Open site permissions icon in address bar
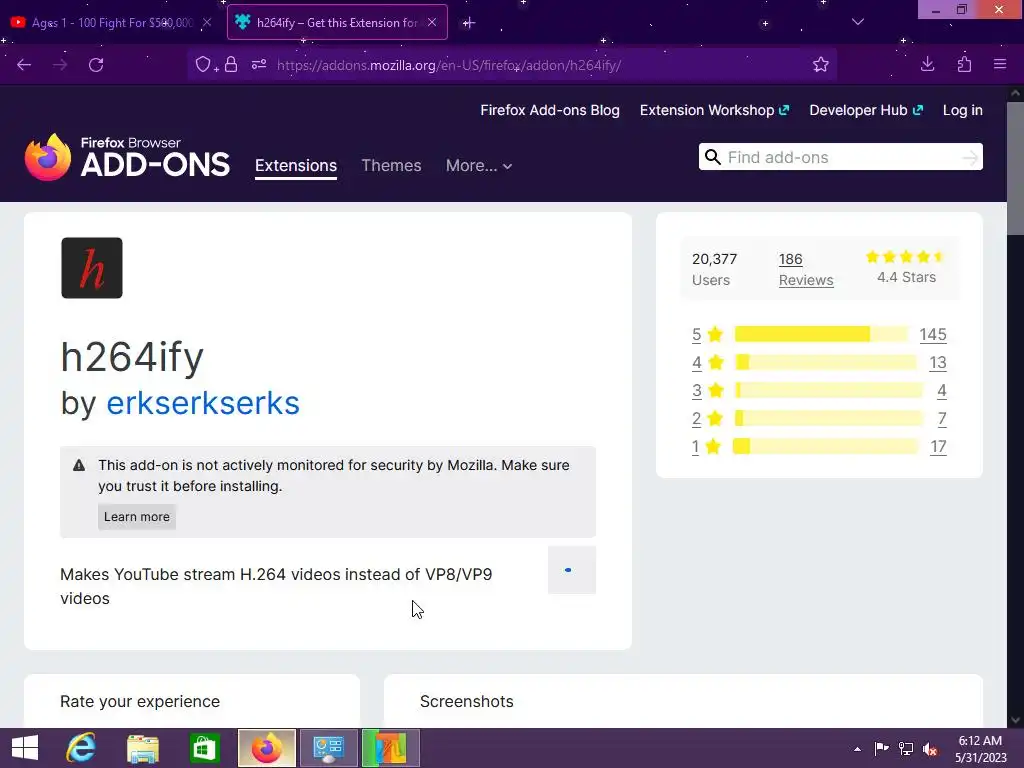The image size is (1024, 768). (259, 65)
